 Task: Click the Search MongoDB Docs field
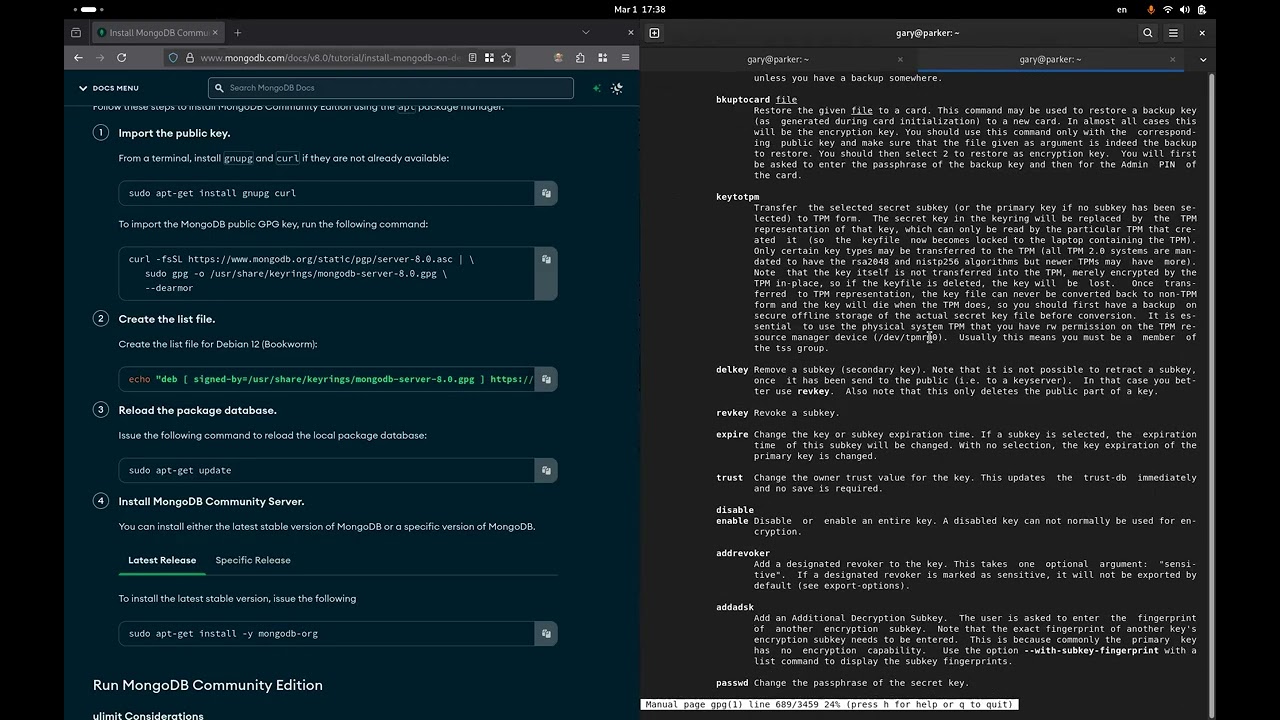pos(391,88)
